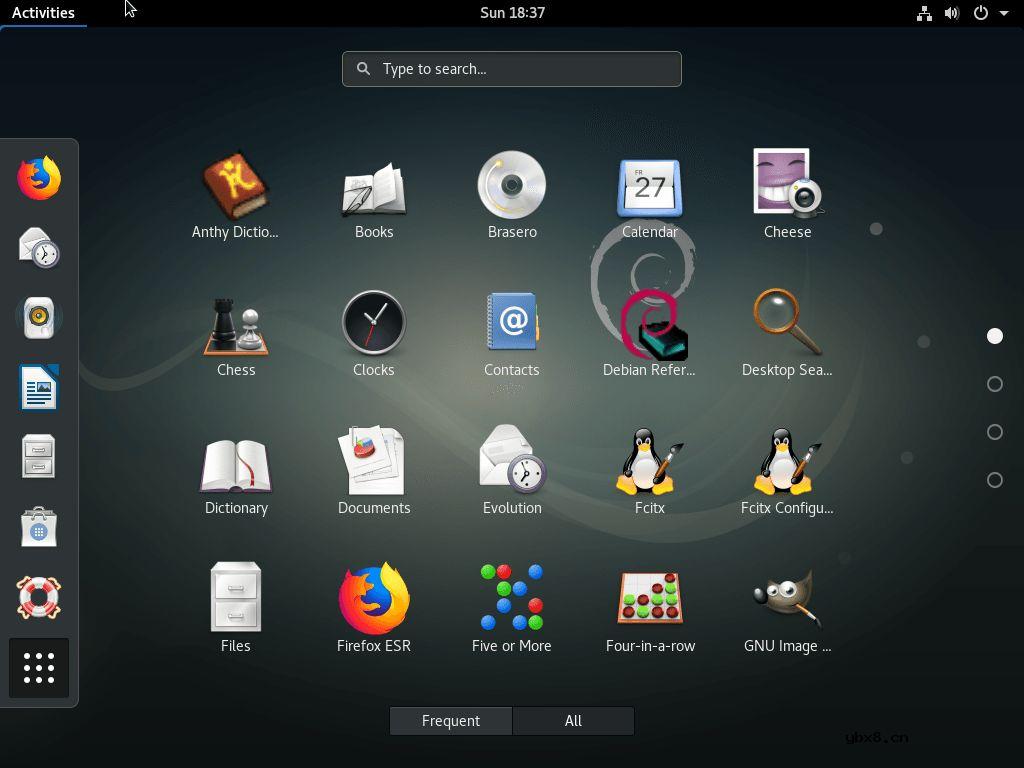Click the Type to search field
This screenshot has width=1024, height=768.
512,69
